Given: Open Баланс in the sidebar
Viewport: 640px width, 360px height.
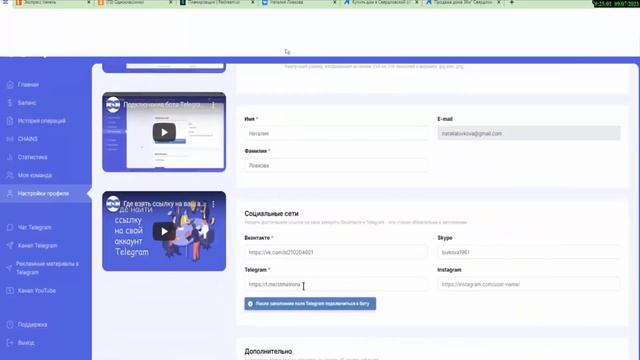Looking at the screenshot, I should pyautogui.click(x=27, y=103).
